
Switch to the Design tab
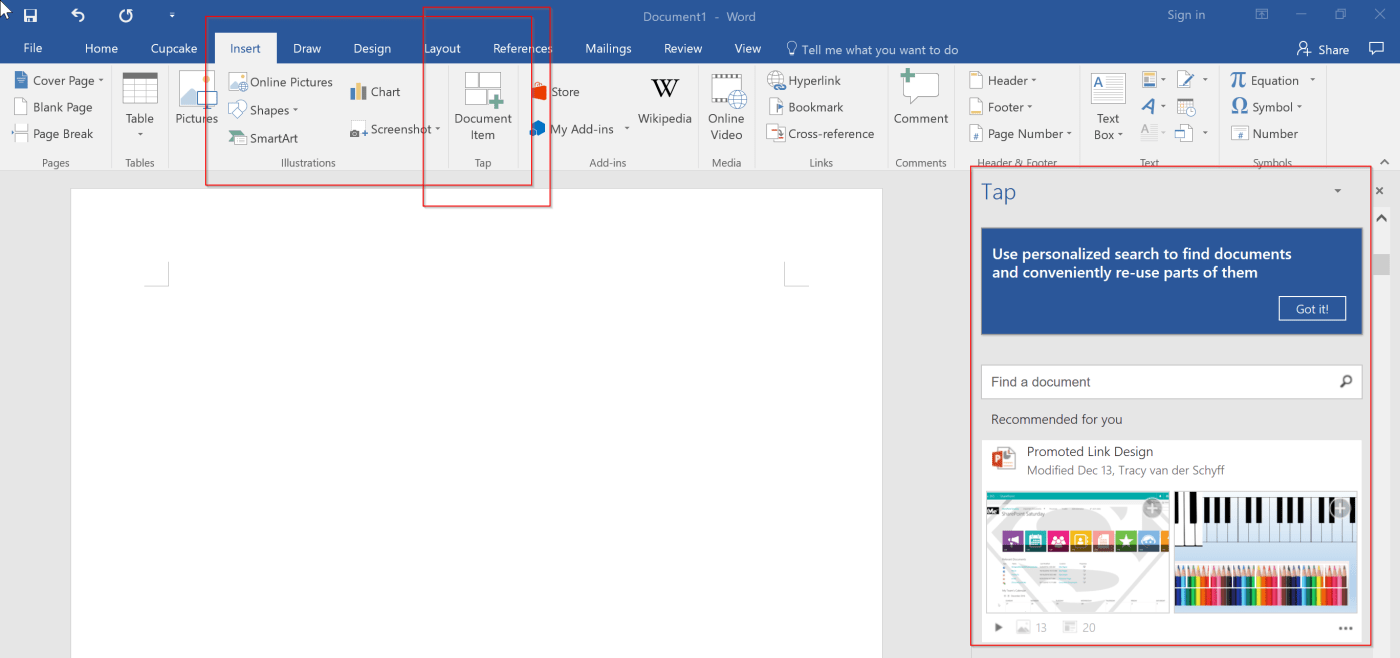point(372,48)
